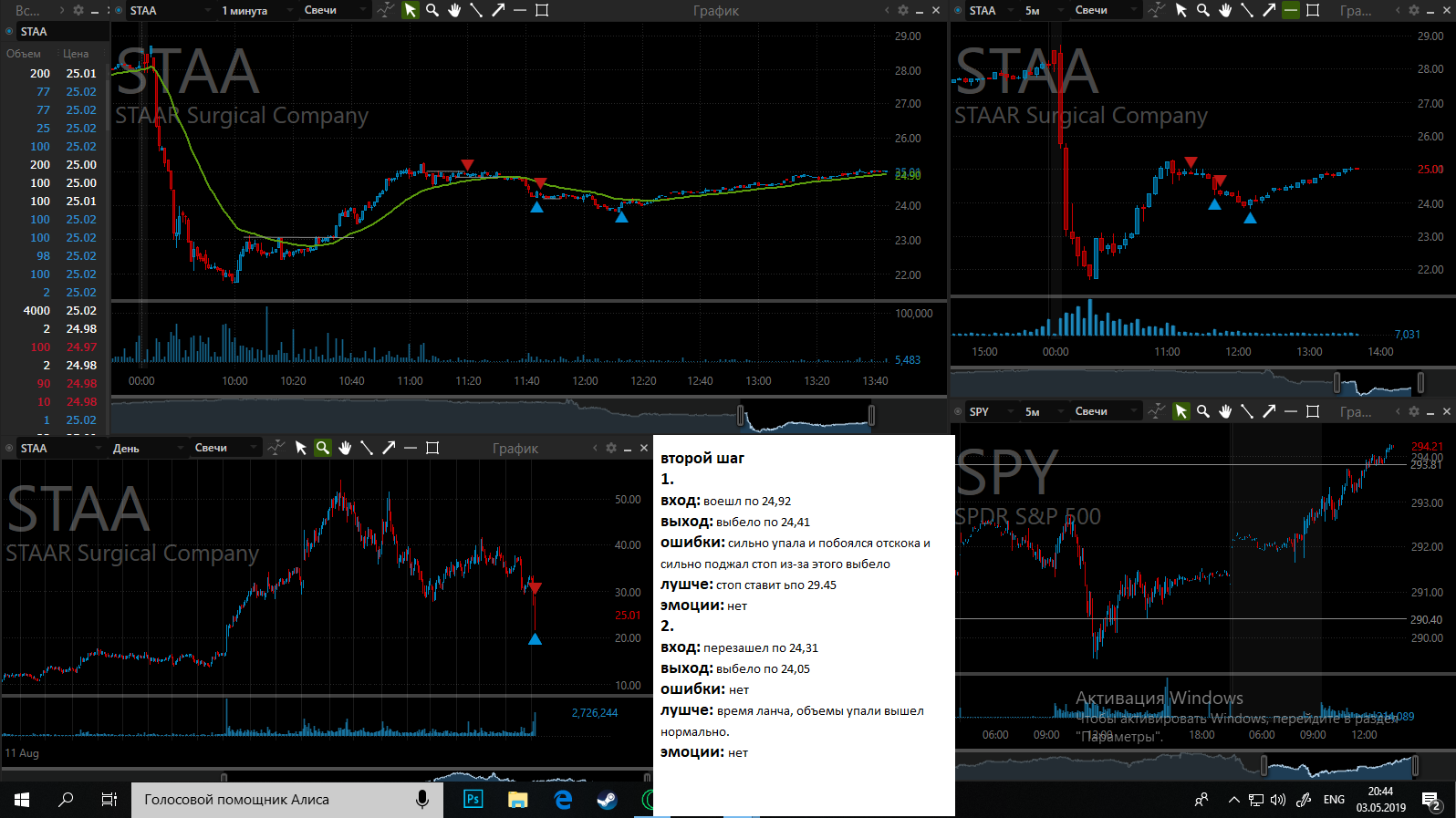Select zoom magnifier tool in 1-minute STAA chart
The height and width of the screenshot is (818, 1456).
click(432, 10)
